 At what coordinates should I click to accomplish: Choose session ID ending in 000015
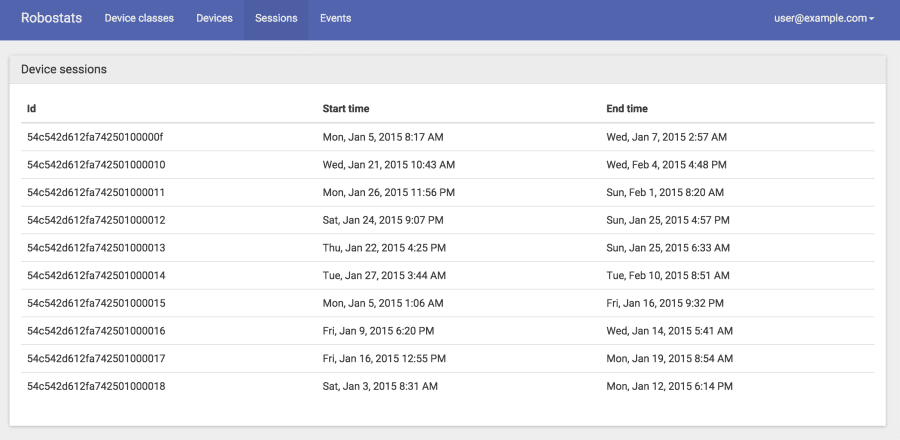96,303
